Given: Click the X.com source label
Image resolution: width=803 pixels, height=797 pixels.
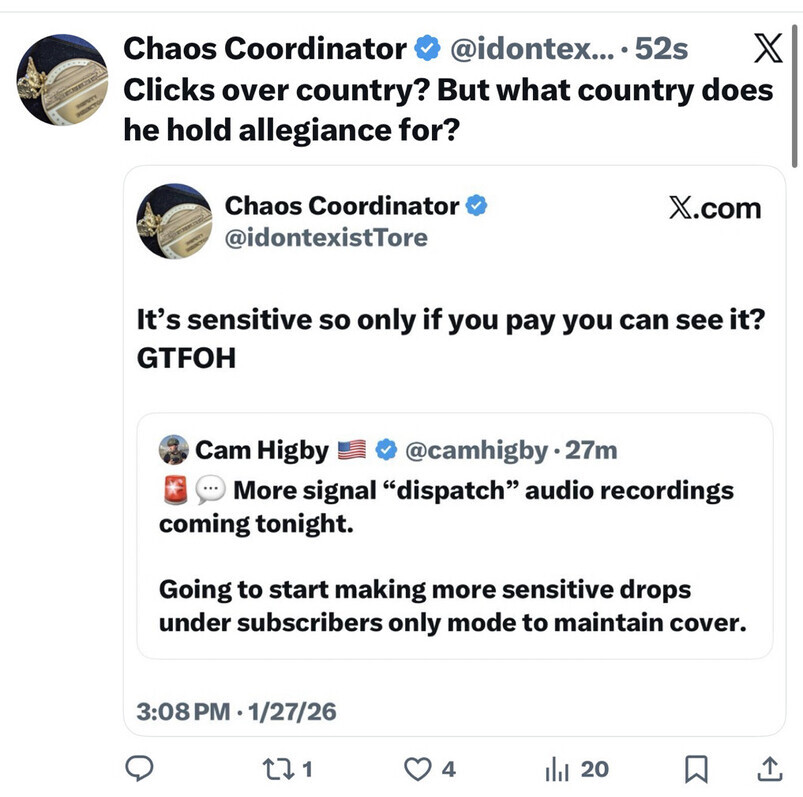Looking at the screenshot, I should [714, 208].
